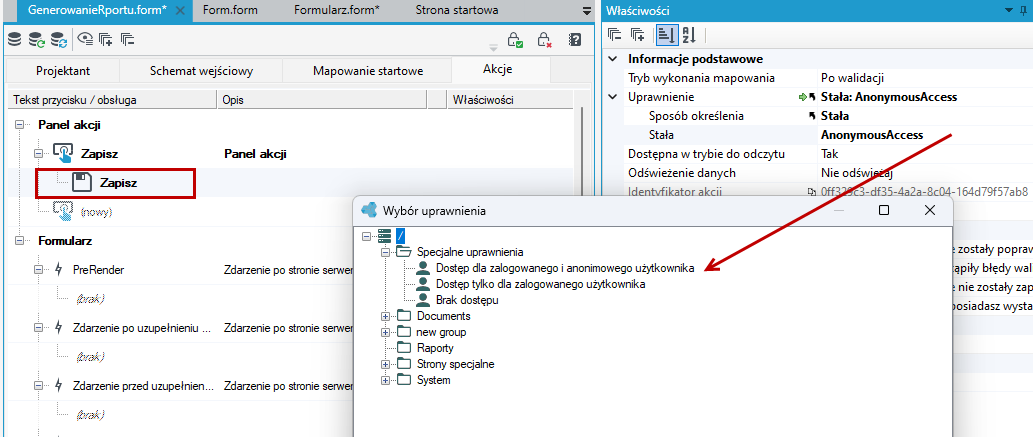Collapse the Zapisz button node under Panel akcji
This screenshot has width=1033, height=437.
(x=38, y=154)
